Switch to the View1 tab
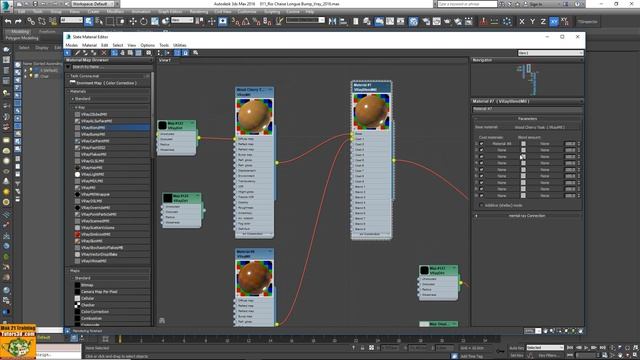The height and width of the screenshot is (360, 640). 165,60
